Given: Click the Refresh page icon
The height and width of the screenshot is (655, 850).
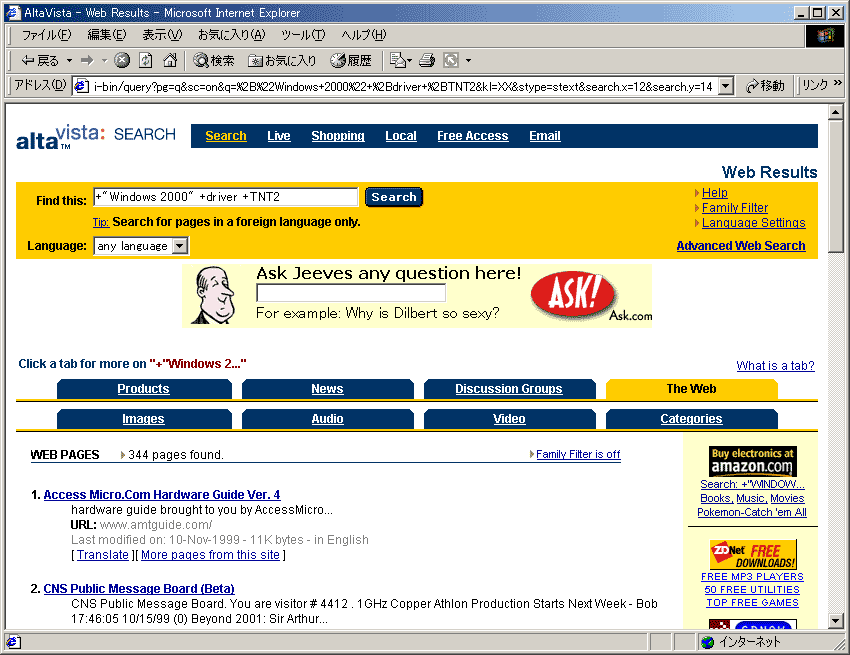Looking at the screenshot, I should (146, 60).
